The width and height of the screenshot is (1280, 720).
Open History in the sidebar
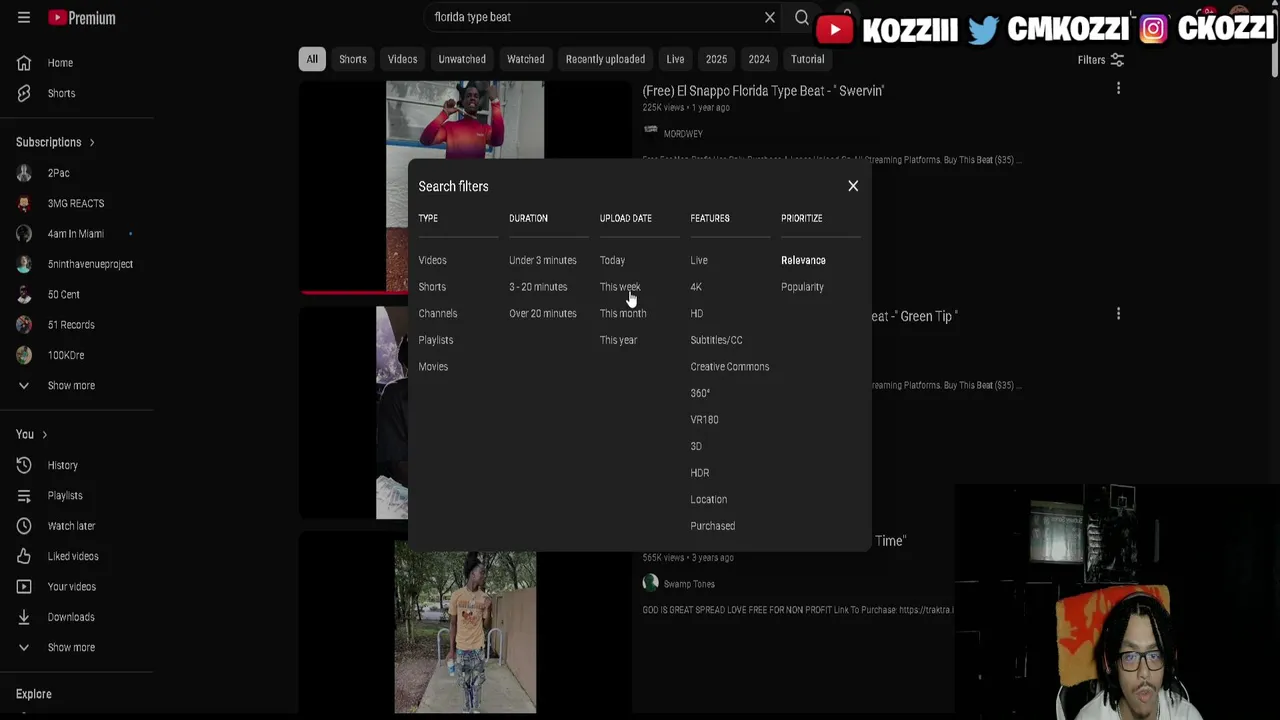[62, 465]
